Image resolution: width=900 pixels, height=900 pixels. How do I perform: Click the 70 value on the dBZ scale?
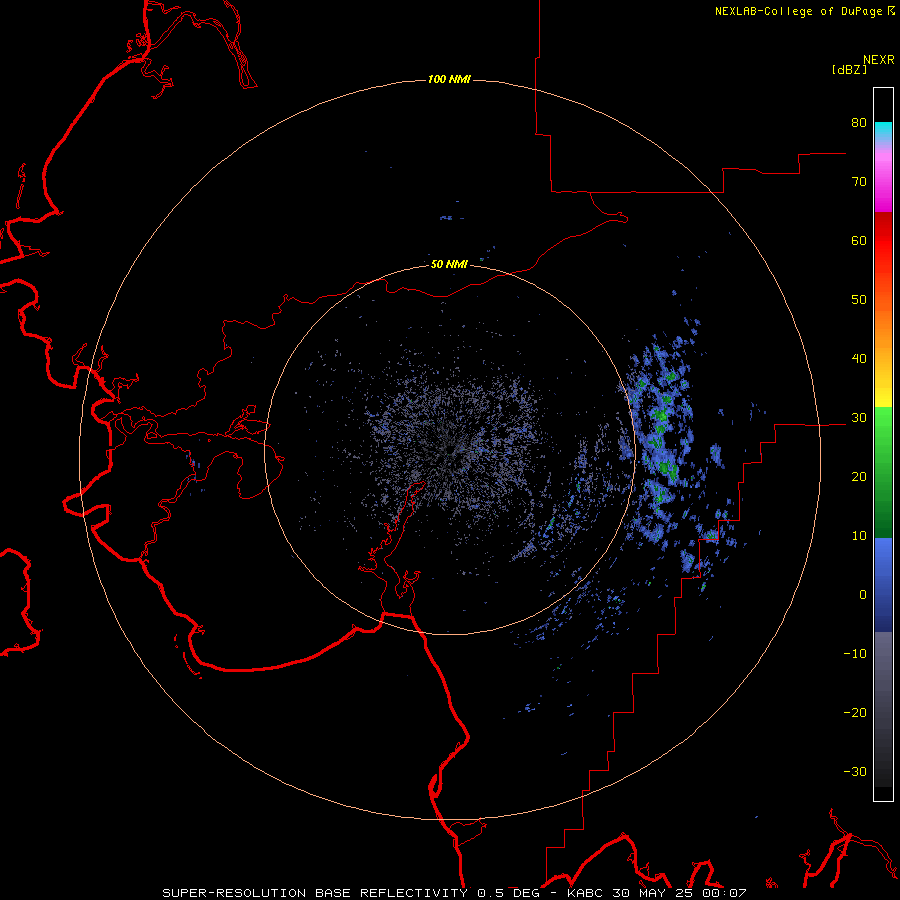point(859,182)
